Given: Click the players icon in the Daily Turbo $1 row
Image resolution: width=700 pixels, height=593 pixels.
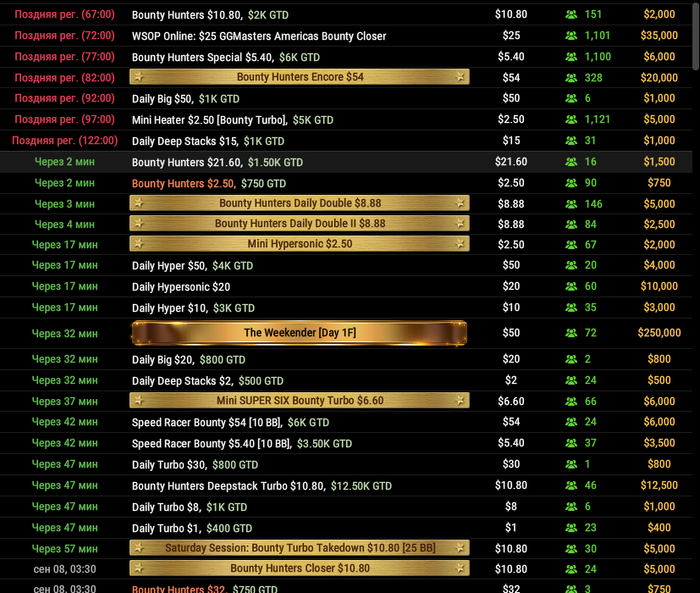Looking at the screenshot, I should pos(571,528).
